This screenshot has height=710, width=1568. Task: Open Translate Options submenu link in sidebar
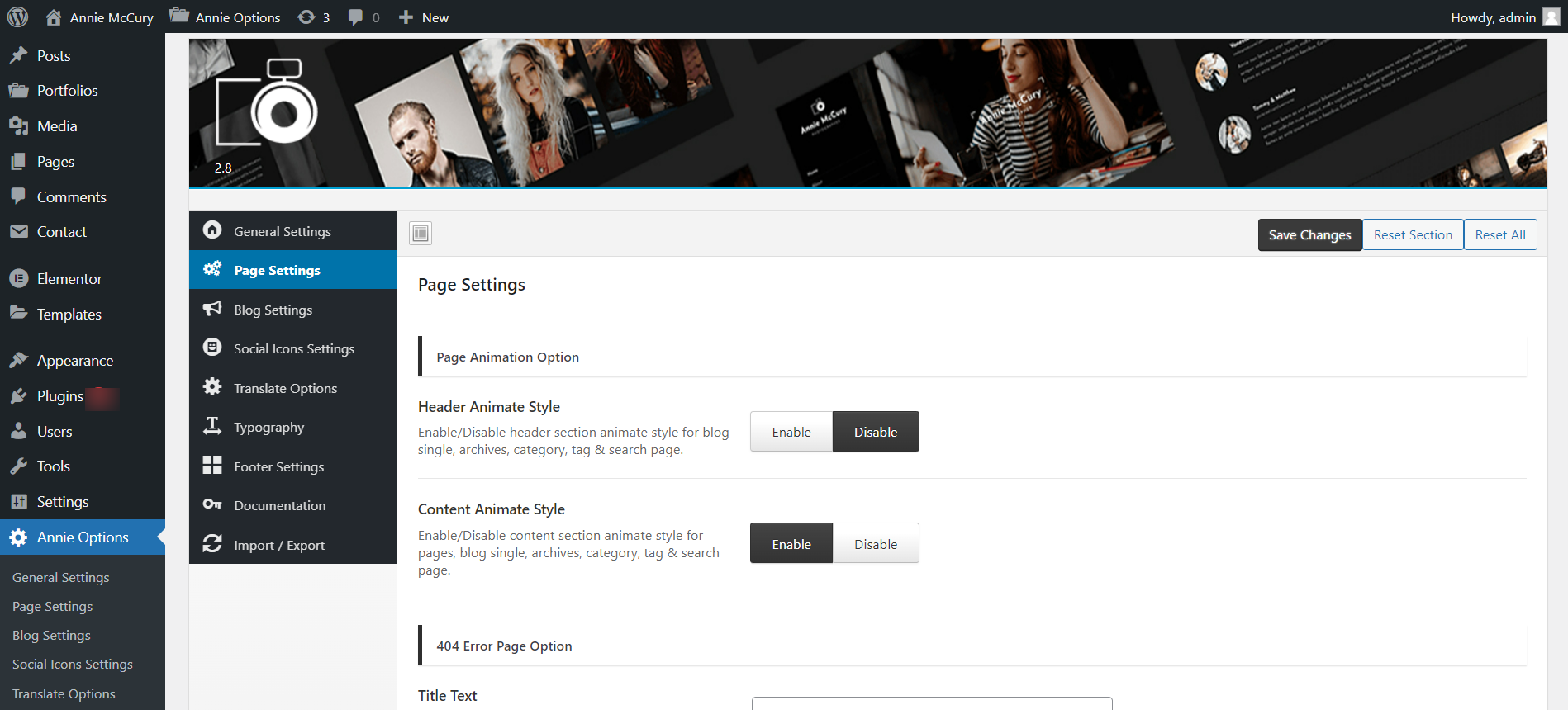(64, 693)
